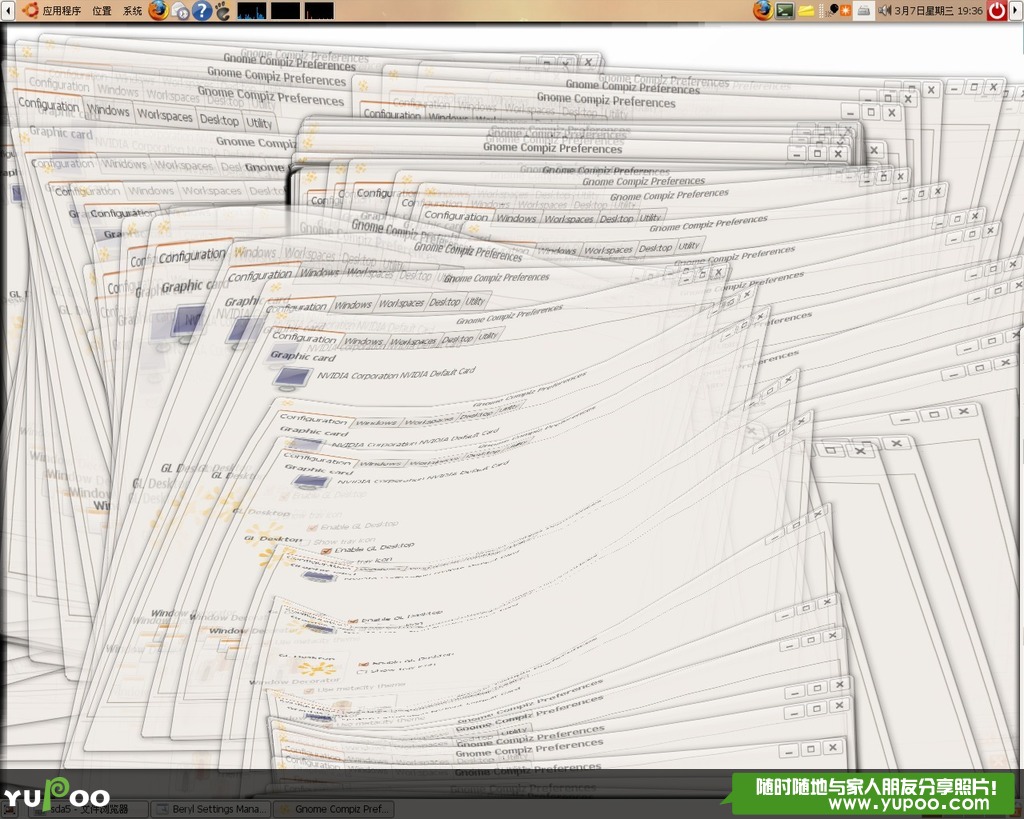Viewport: 1024px width, 819px height.
Task: Open the system monitor graph with blue bars
Action: pyautogui.click(x=251, y=10)
